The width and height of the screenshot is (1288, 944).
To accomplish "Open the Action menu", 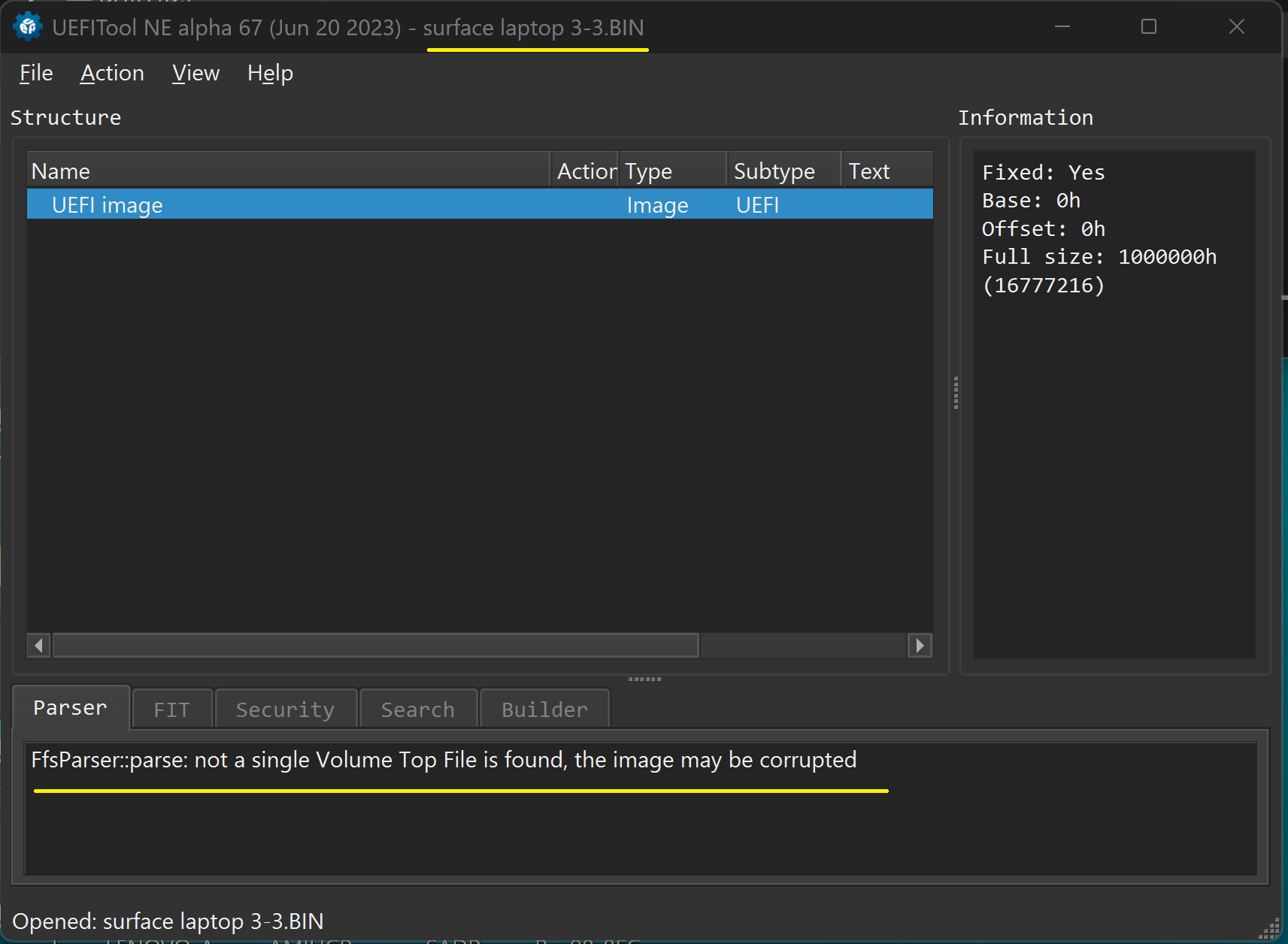I will (x=112, y=74).
